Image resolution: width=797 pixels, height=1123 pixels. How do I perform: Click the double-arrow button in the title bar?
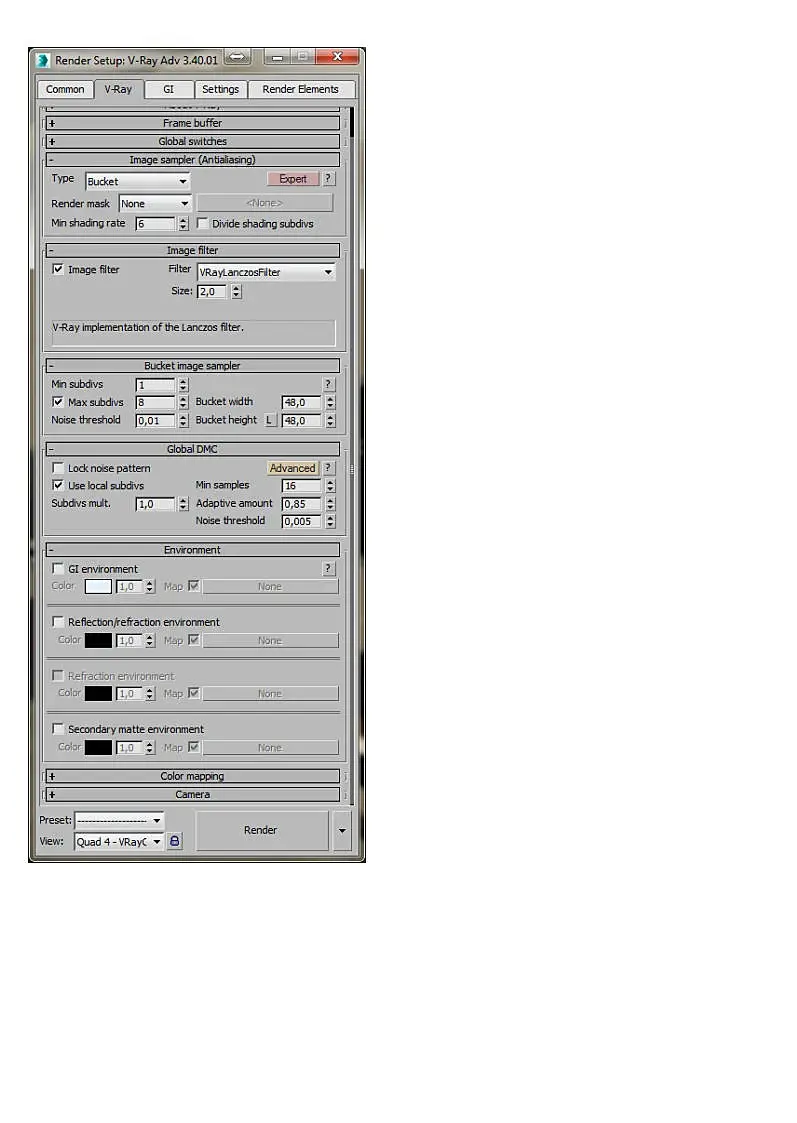(x=238, y=57)
